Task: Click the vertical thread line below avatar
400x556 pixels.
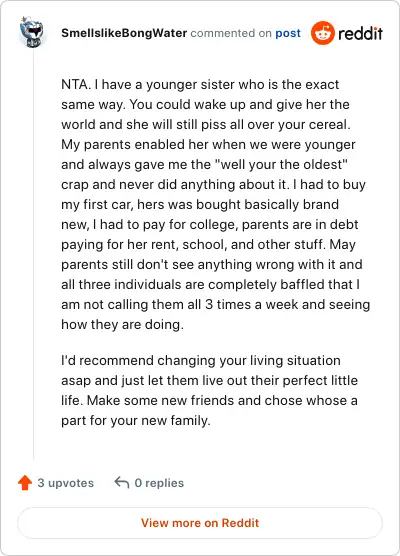Action: (x=34, y=254)
